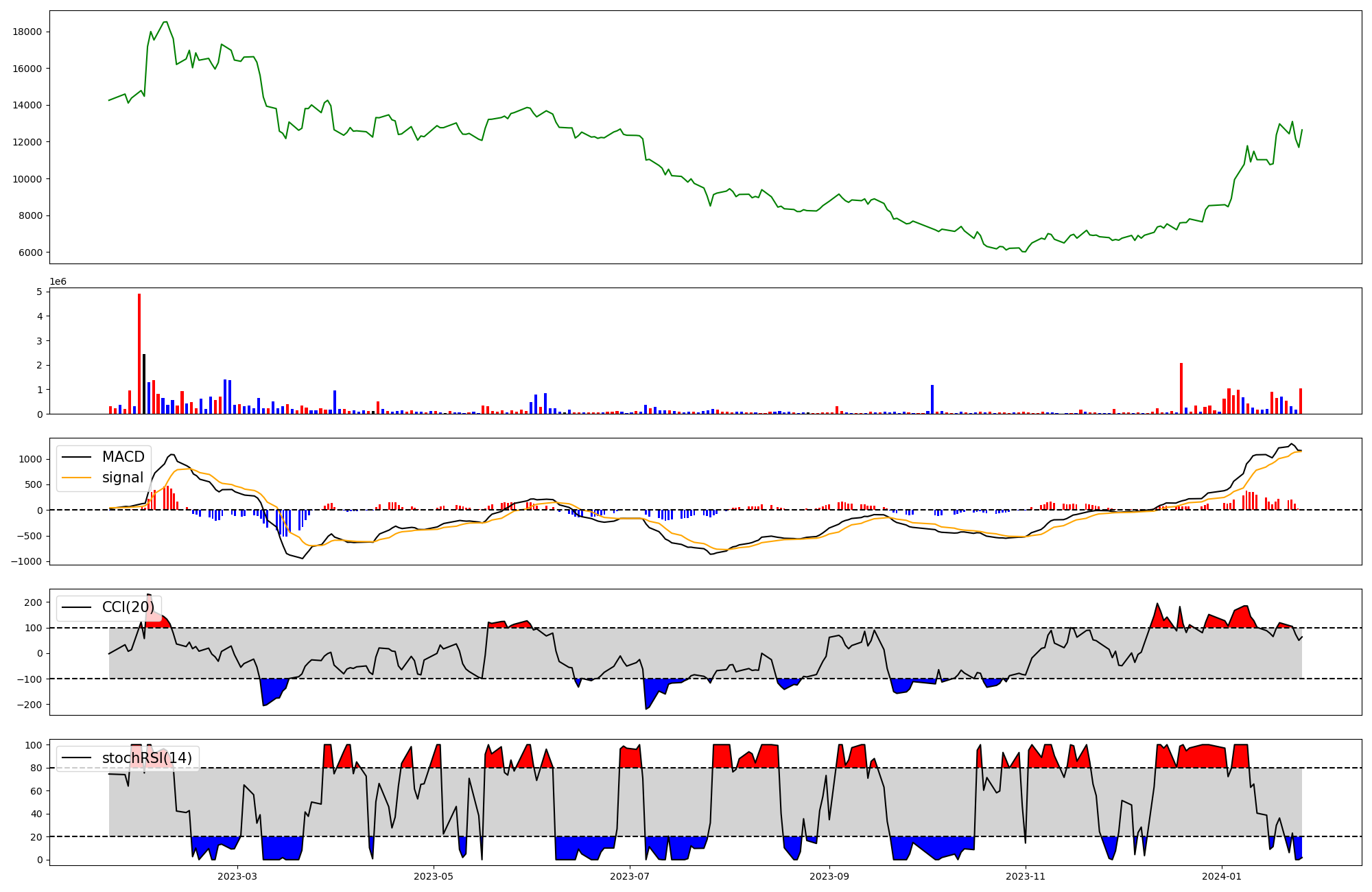
Task: Click the CCI(20) legend label
Action: [128, 607]
